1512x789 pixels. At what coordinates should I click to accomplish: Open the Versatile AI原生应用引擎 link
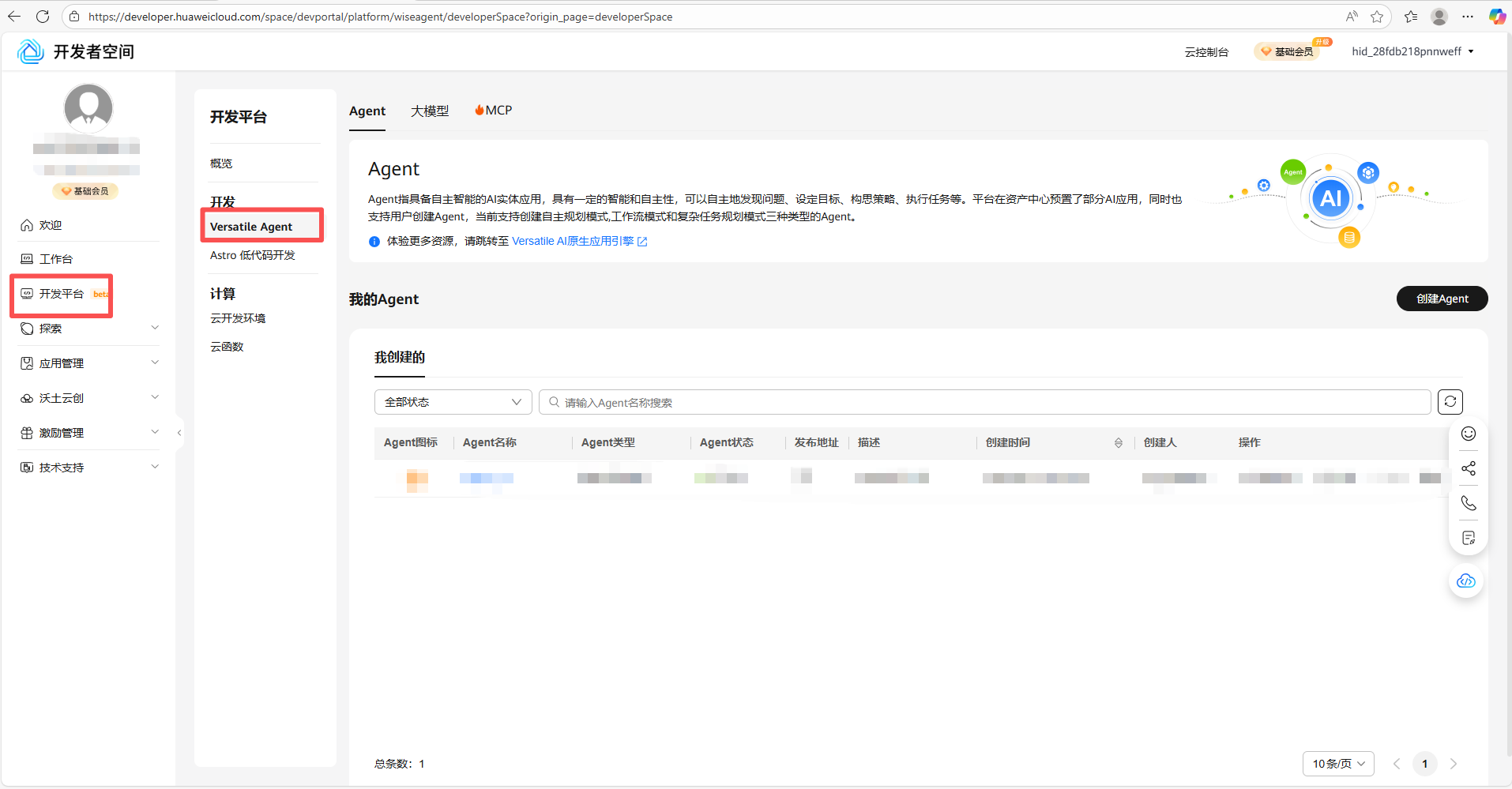tap(579, 241)
